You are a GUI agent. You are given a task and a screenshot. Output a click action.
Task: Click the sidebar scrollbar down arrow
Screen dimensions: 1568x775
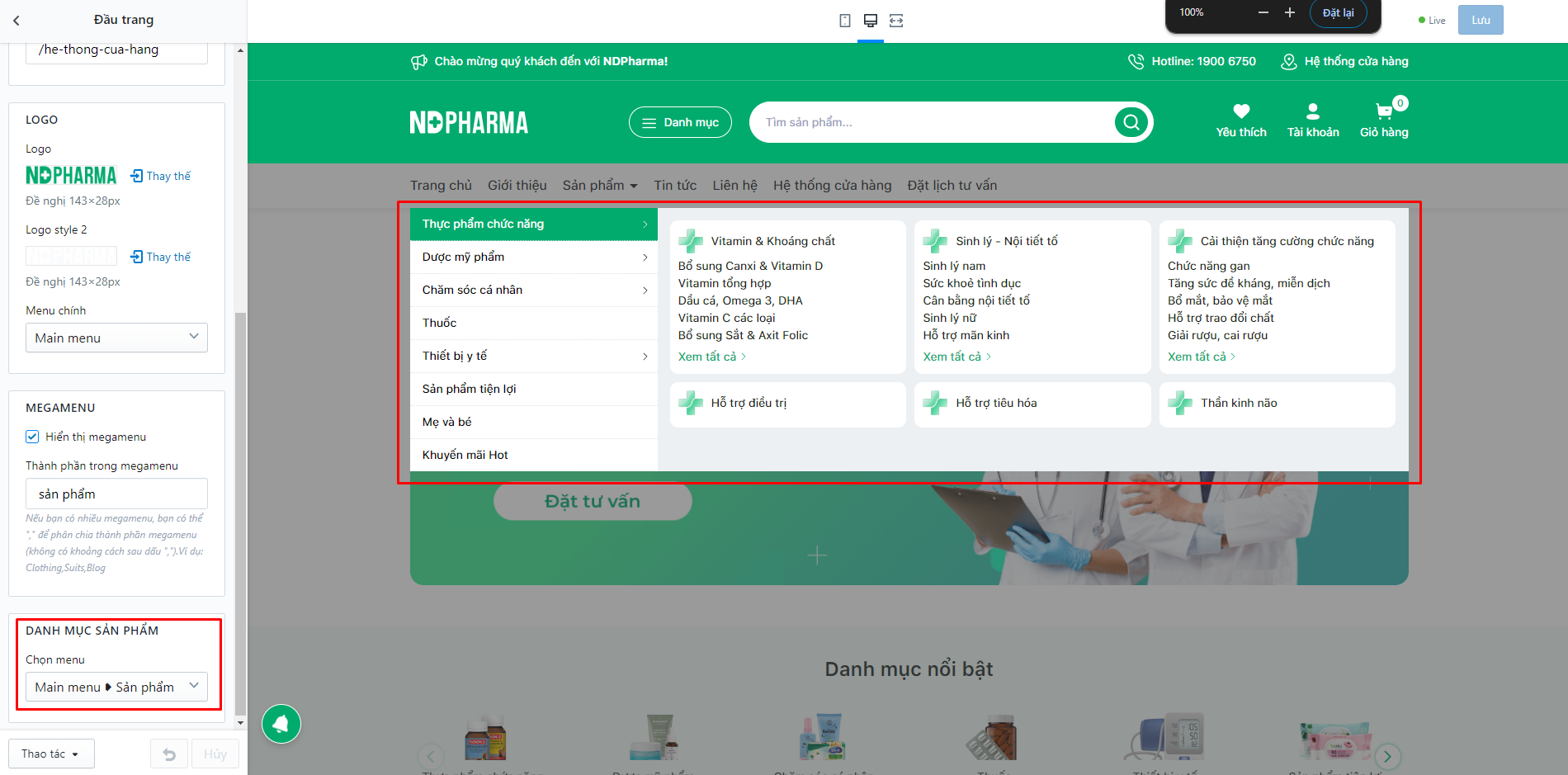[240, 723]
